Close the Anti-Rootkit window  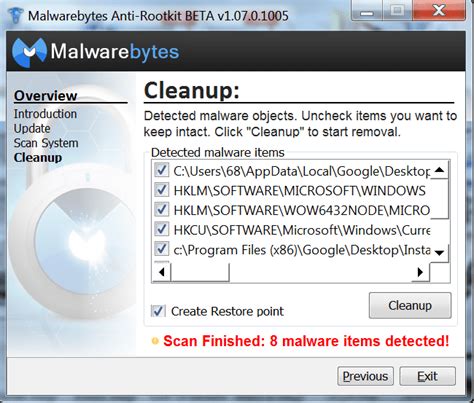coord(438,11)
